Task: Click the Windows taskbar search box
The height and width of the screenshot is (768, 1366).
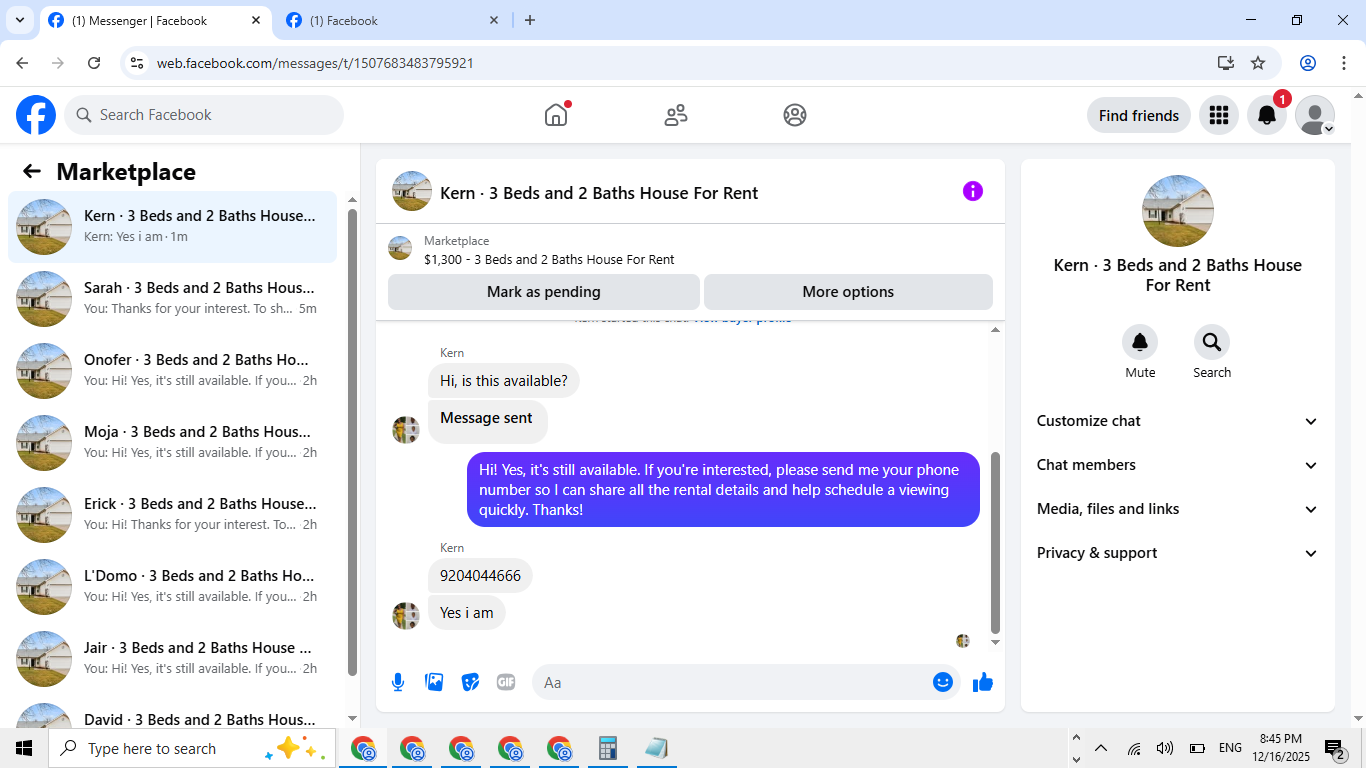Action: [x=190, y=748]
